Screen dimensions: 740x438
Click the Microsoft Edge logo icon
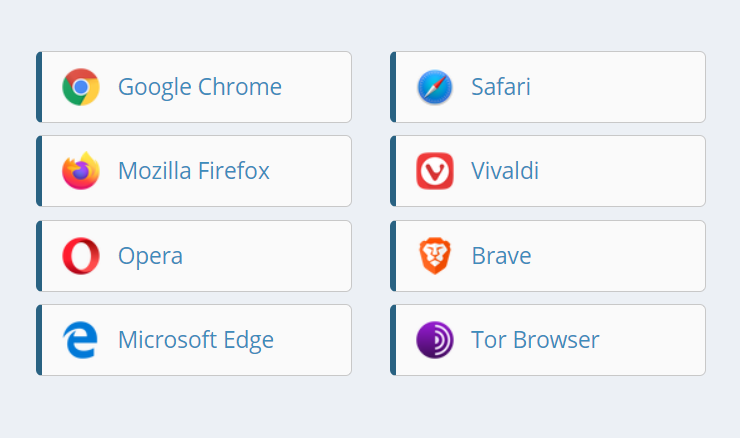81,340
